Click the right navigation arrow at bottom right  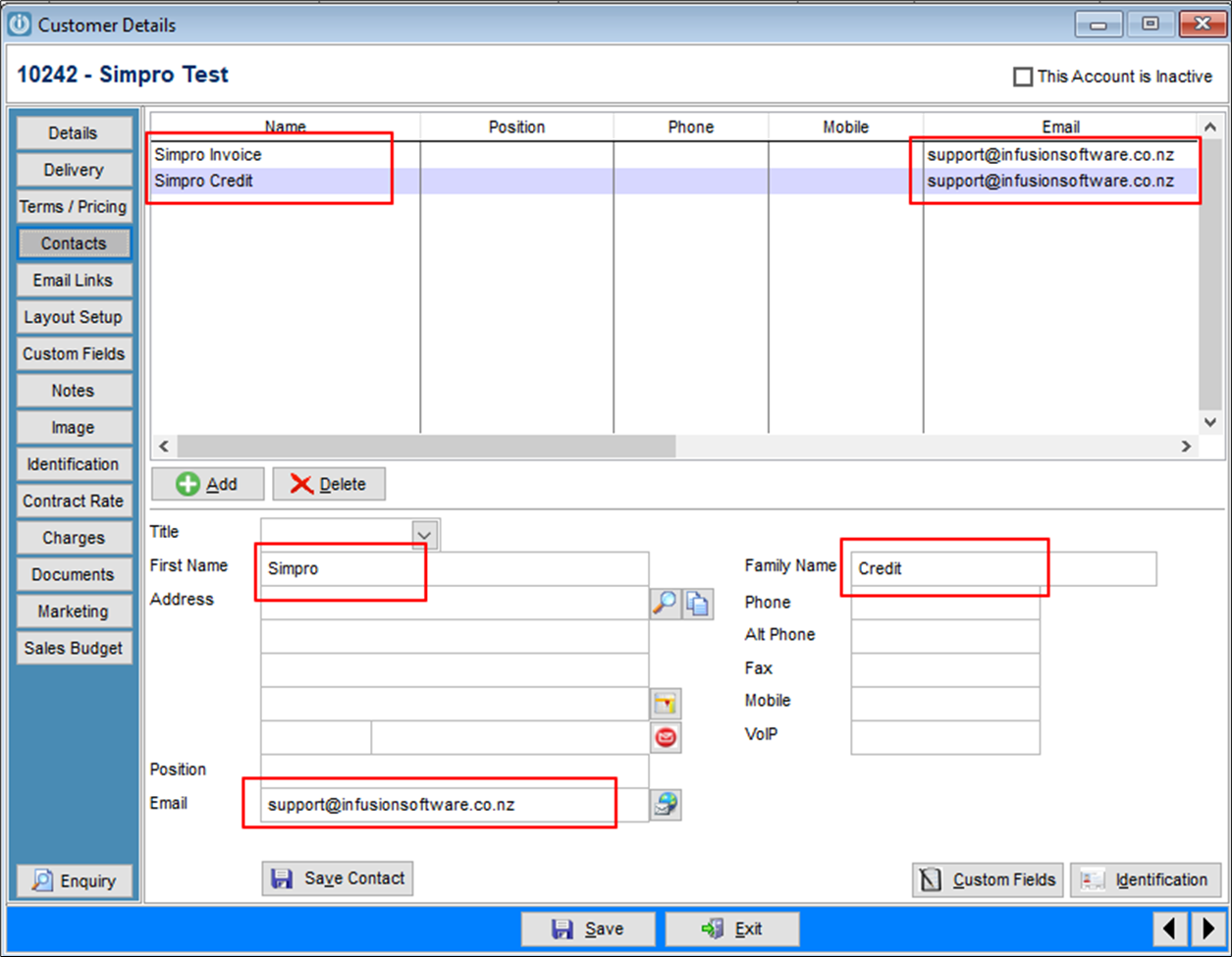pyautogui.click(x=1209, y=928)
